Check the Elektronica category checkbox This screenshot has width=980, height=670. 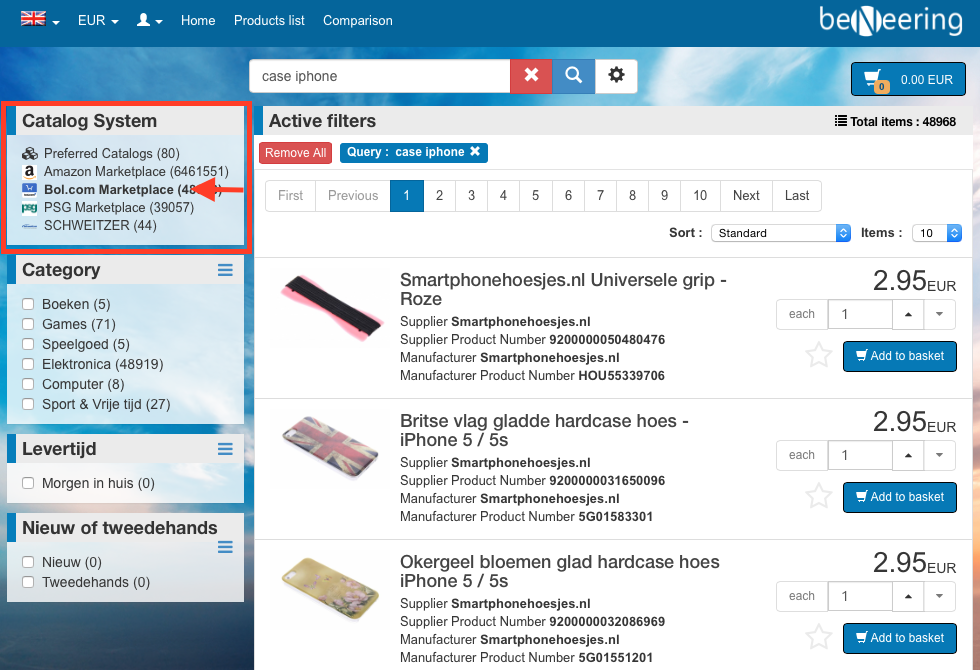(x=28, y=364)
